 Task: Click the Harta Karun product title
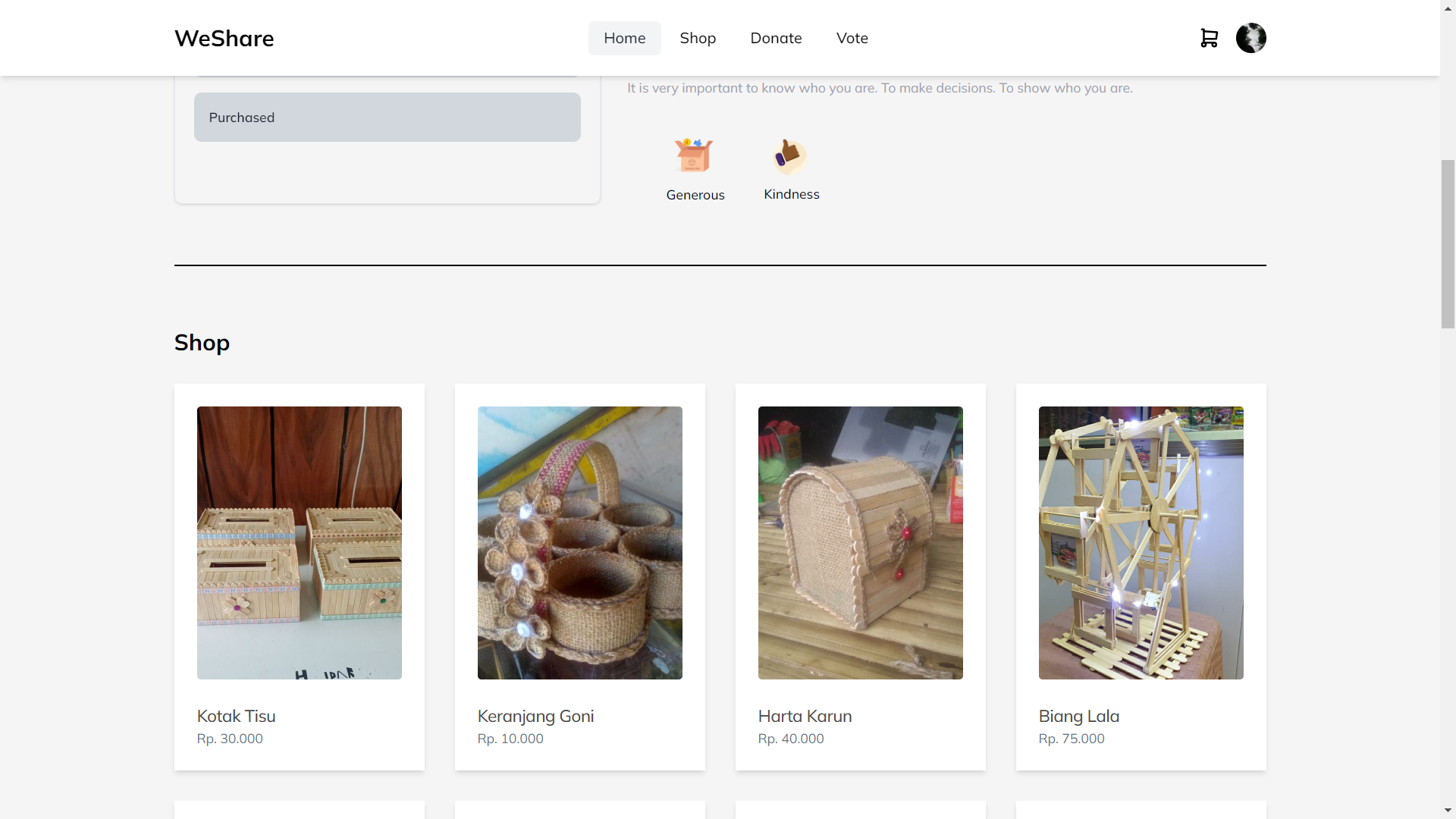click(x=805, y=716)
